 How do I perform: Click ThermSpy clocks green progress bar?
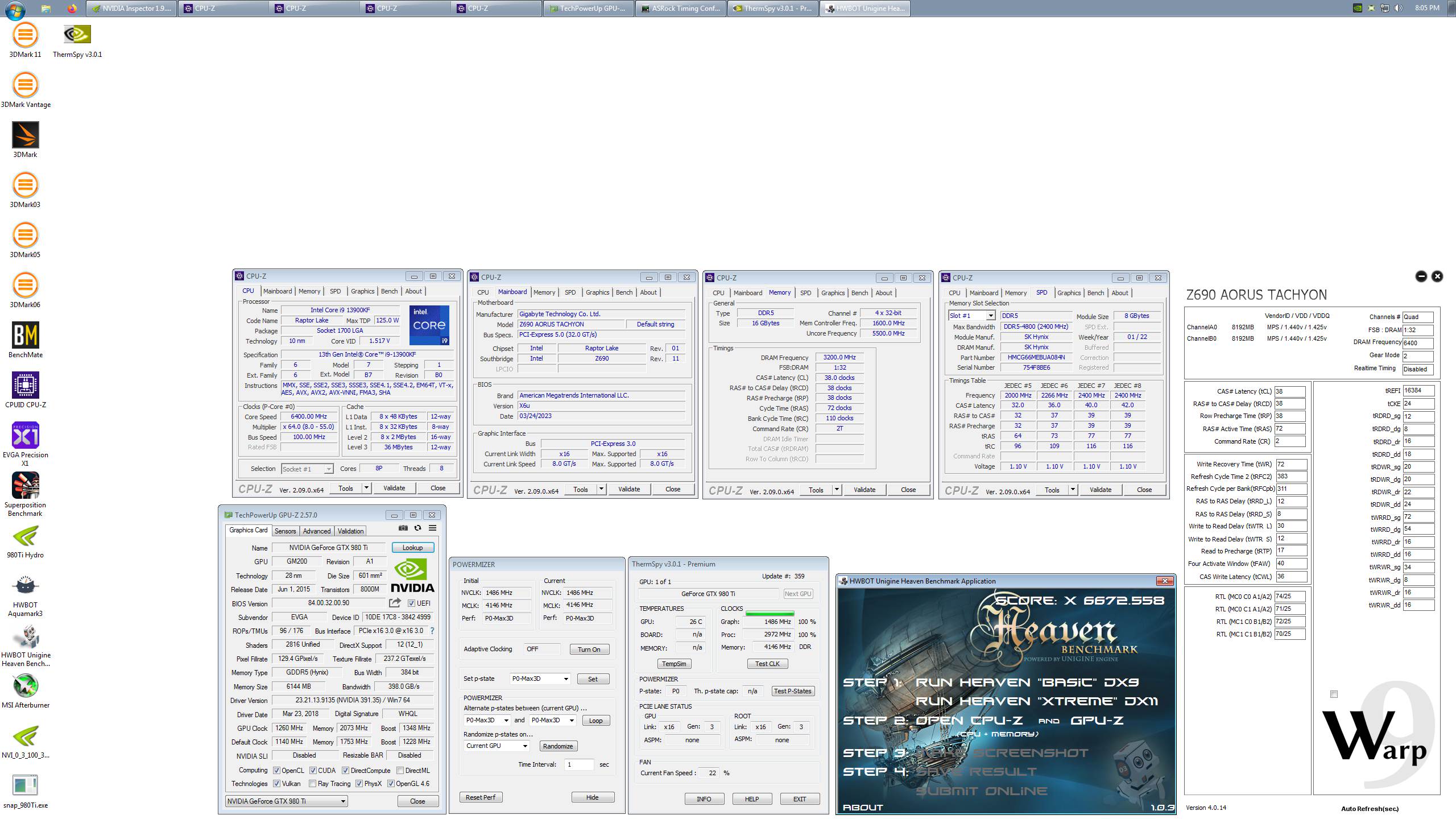[770, 614]
